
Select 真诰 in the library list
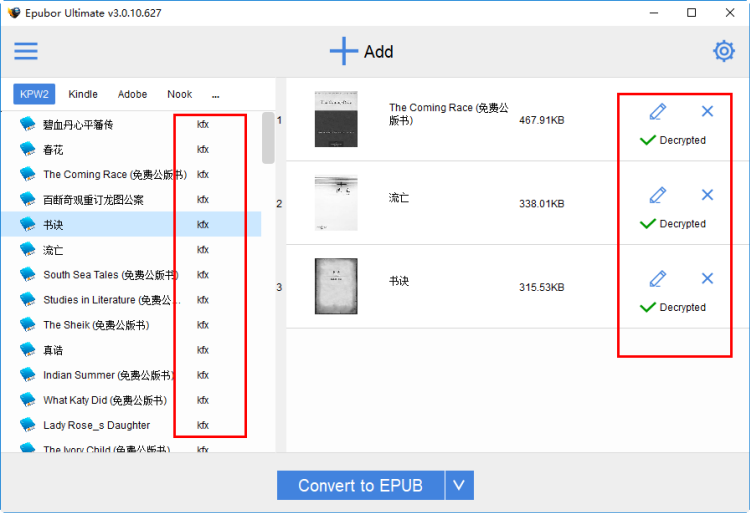[x=53, y=350]
